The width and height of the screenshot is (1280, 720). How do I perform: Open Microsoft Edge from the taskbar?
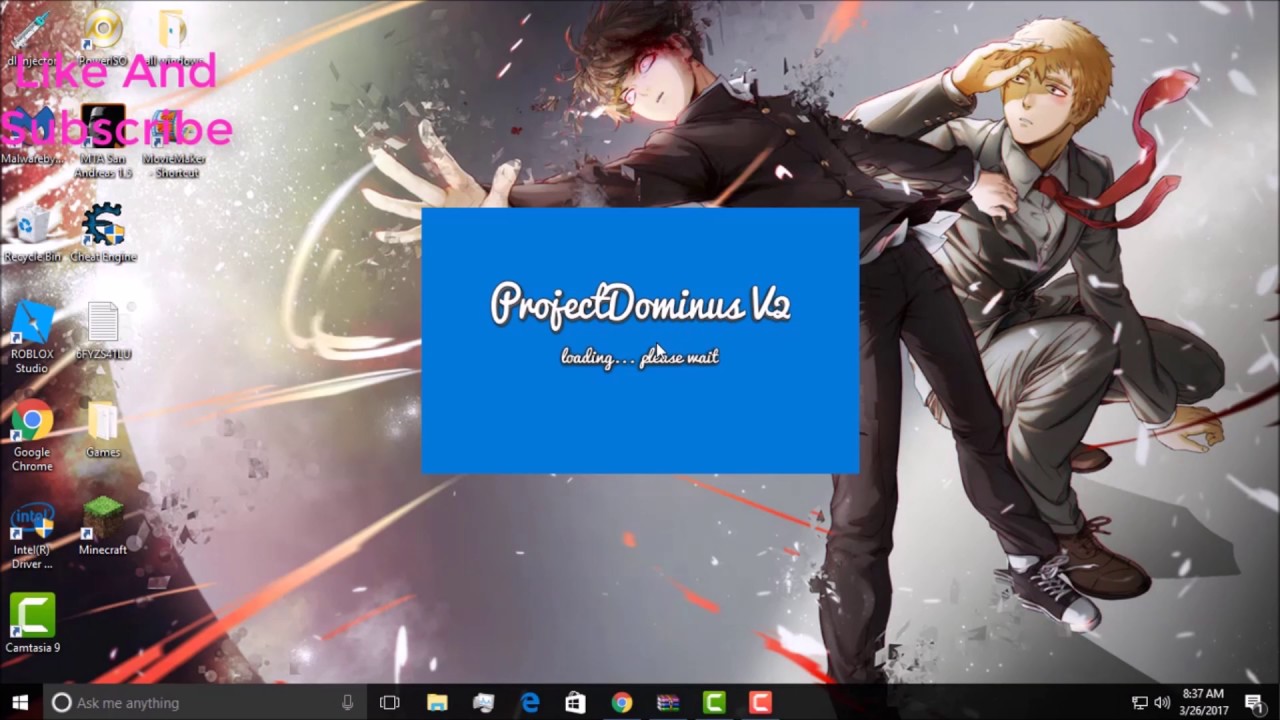(530, 703)
